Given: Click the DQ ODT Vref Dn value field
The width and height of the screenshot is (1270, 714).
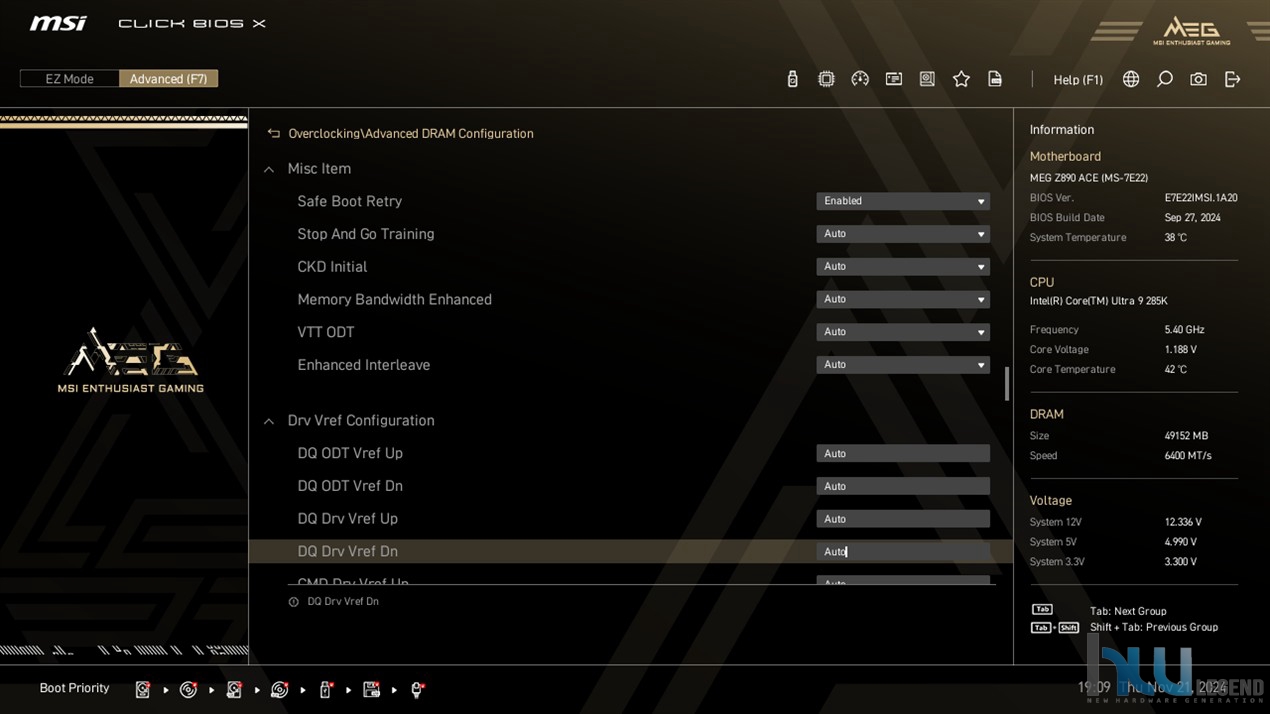Looking at the screenshot, I should (903, 486).
